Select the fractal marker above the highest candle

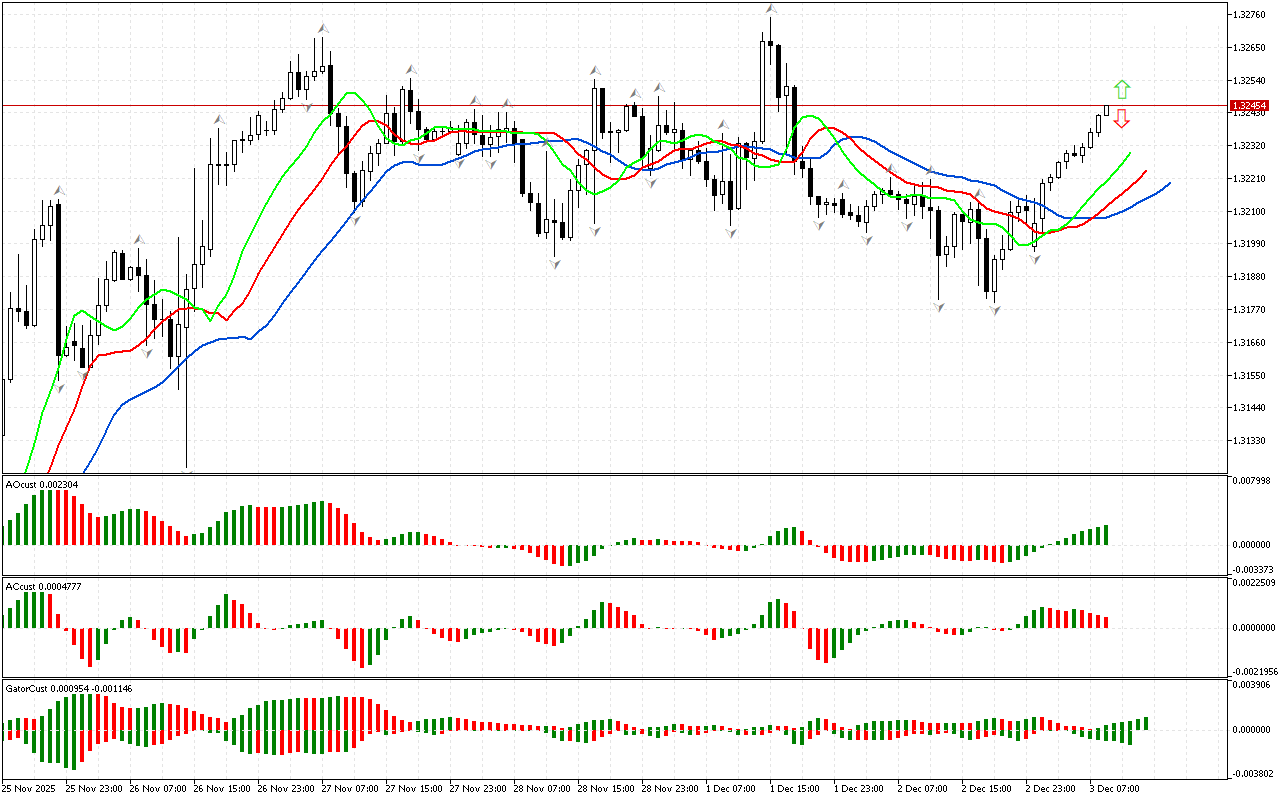click(x=770, y=10)
